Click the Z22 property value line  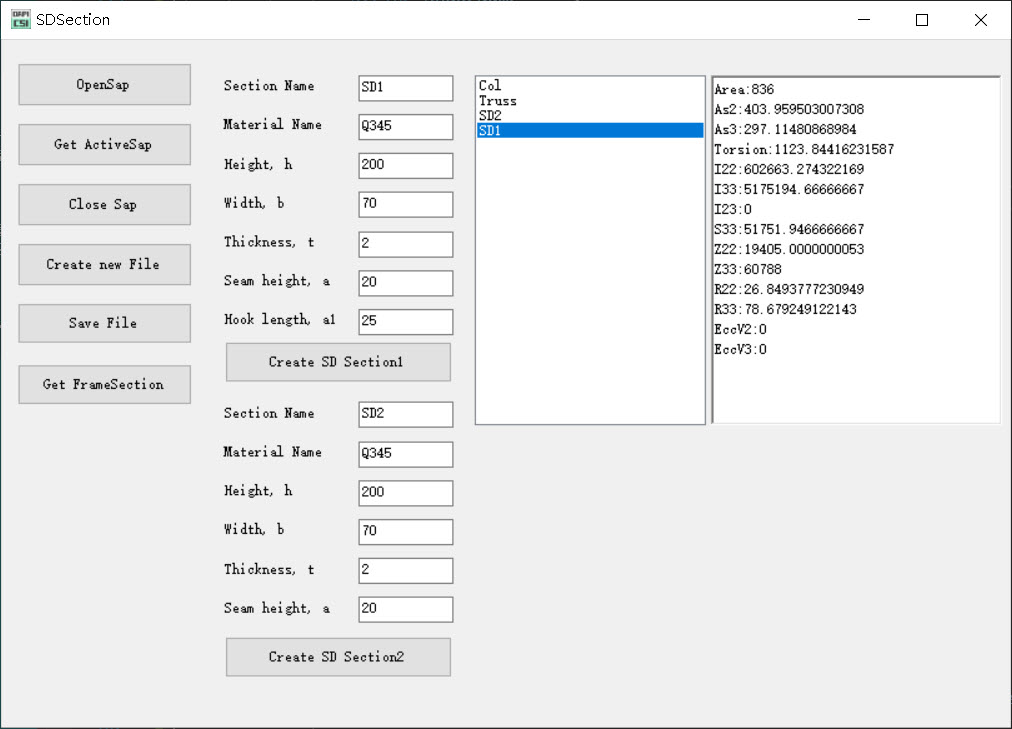(x=789, y=250)
